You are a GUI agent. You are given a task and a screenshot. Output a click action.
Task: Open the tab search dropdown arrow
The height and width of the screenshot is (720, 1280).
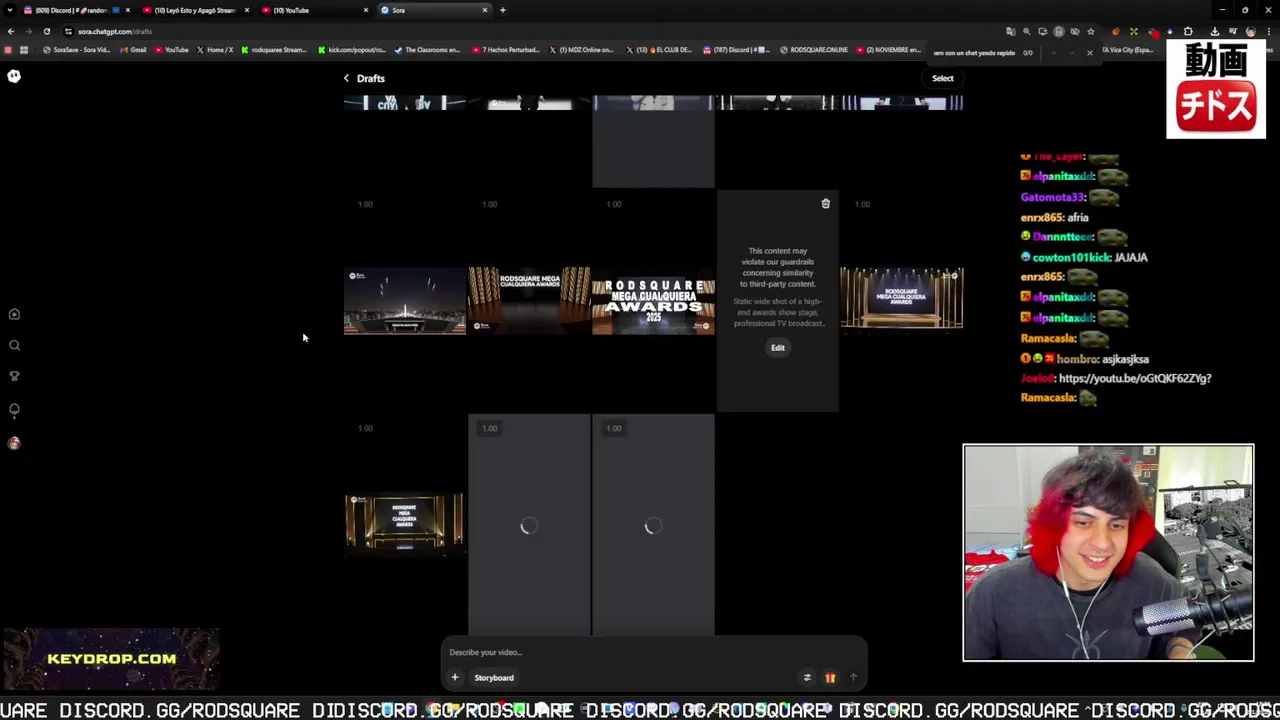(x=10, y=10)
